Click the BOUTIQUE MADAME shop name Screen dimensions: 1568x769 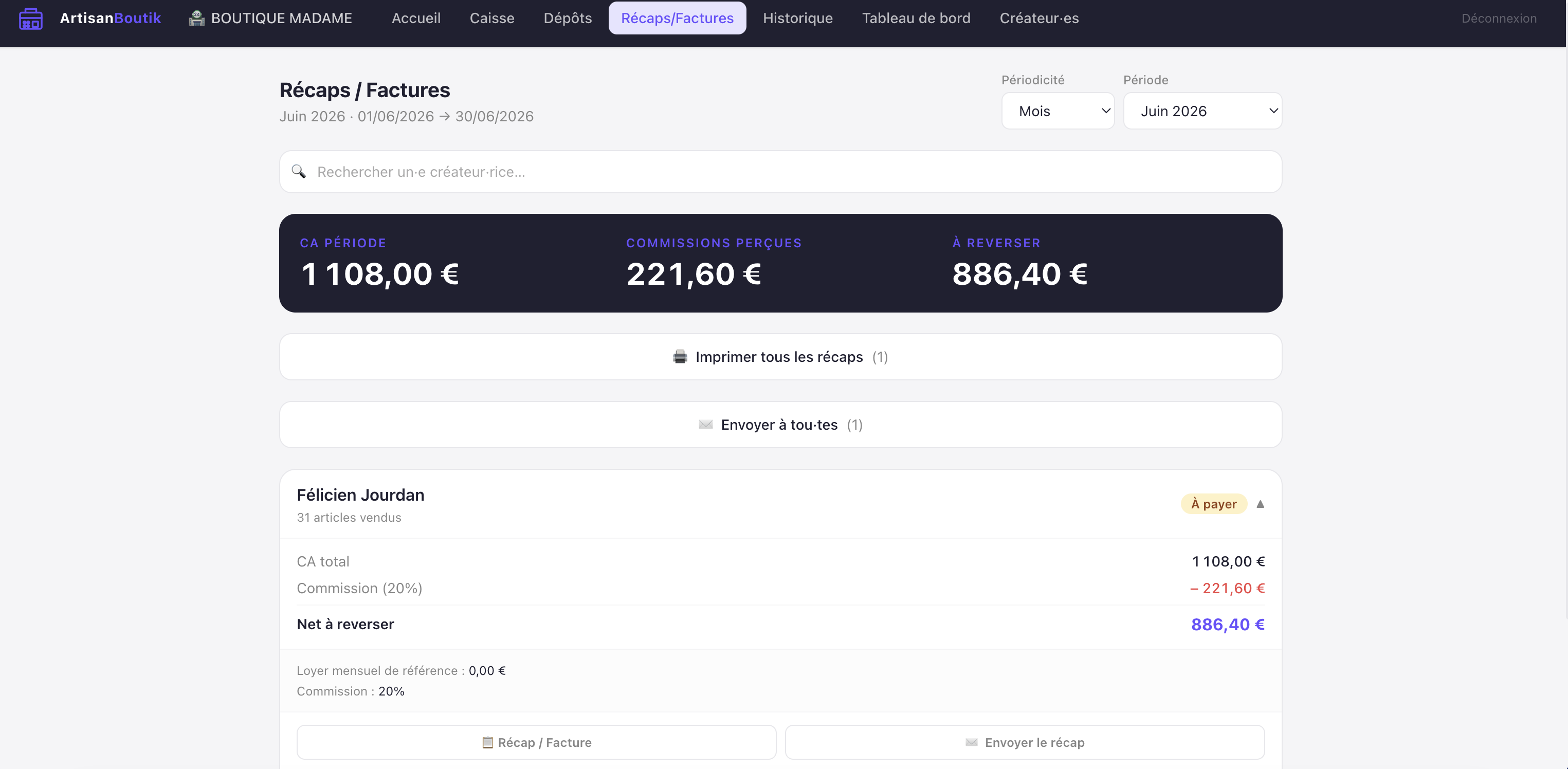281,19
